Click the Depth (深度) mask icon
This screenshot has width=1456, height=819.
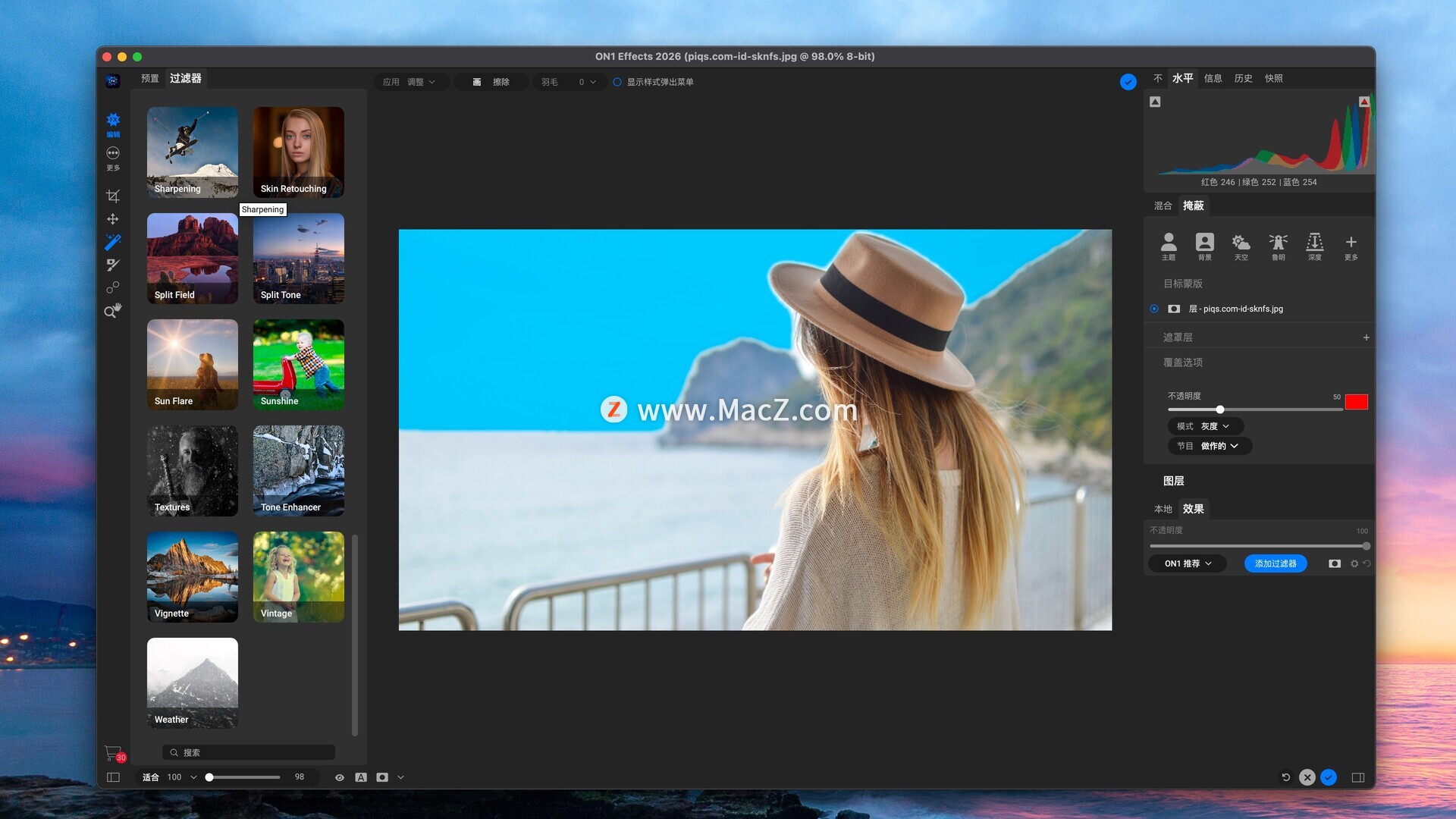pos(1314,246)
